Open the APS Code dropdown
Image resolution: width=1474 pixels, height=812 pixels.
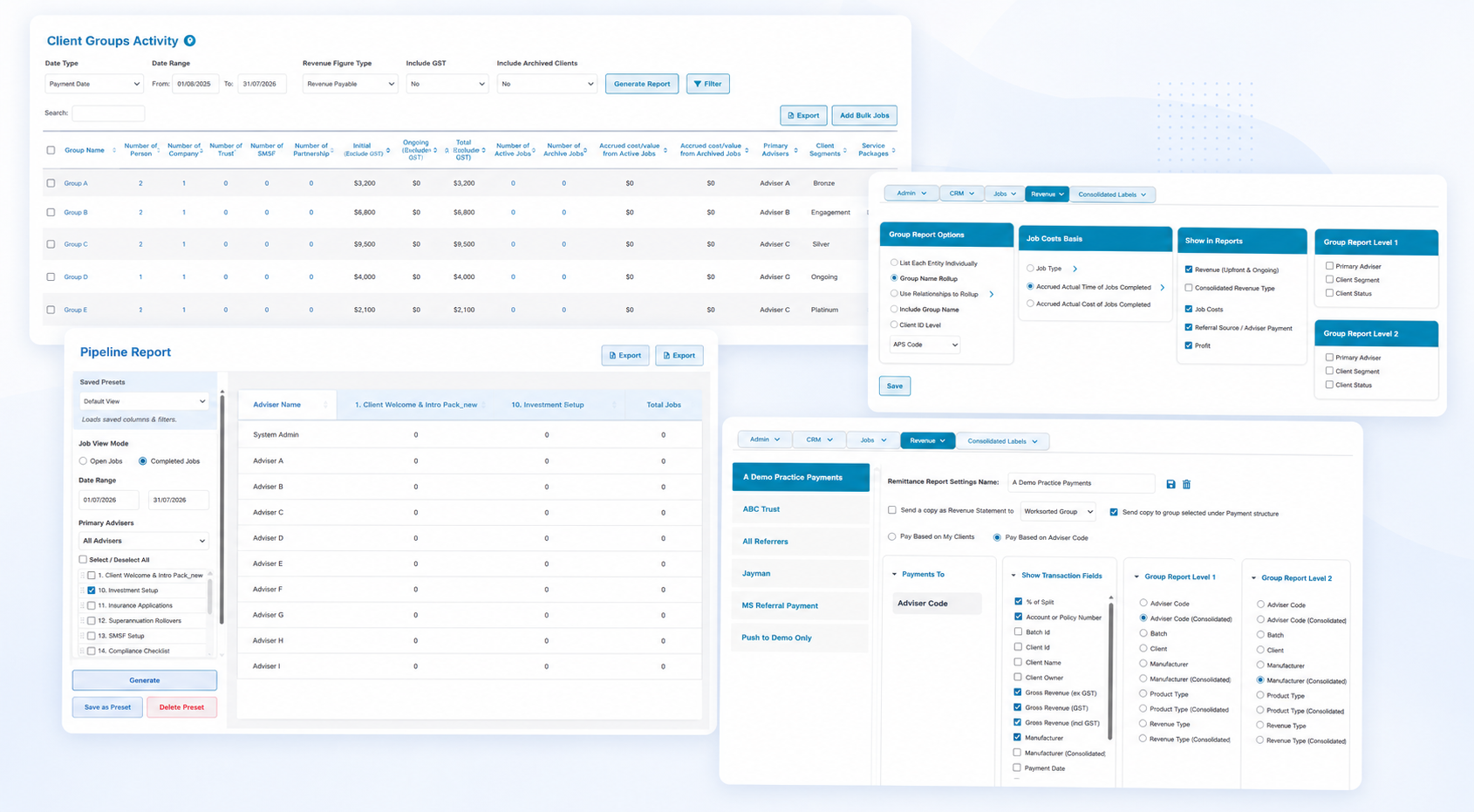(x=925, y=345)
